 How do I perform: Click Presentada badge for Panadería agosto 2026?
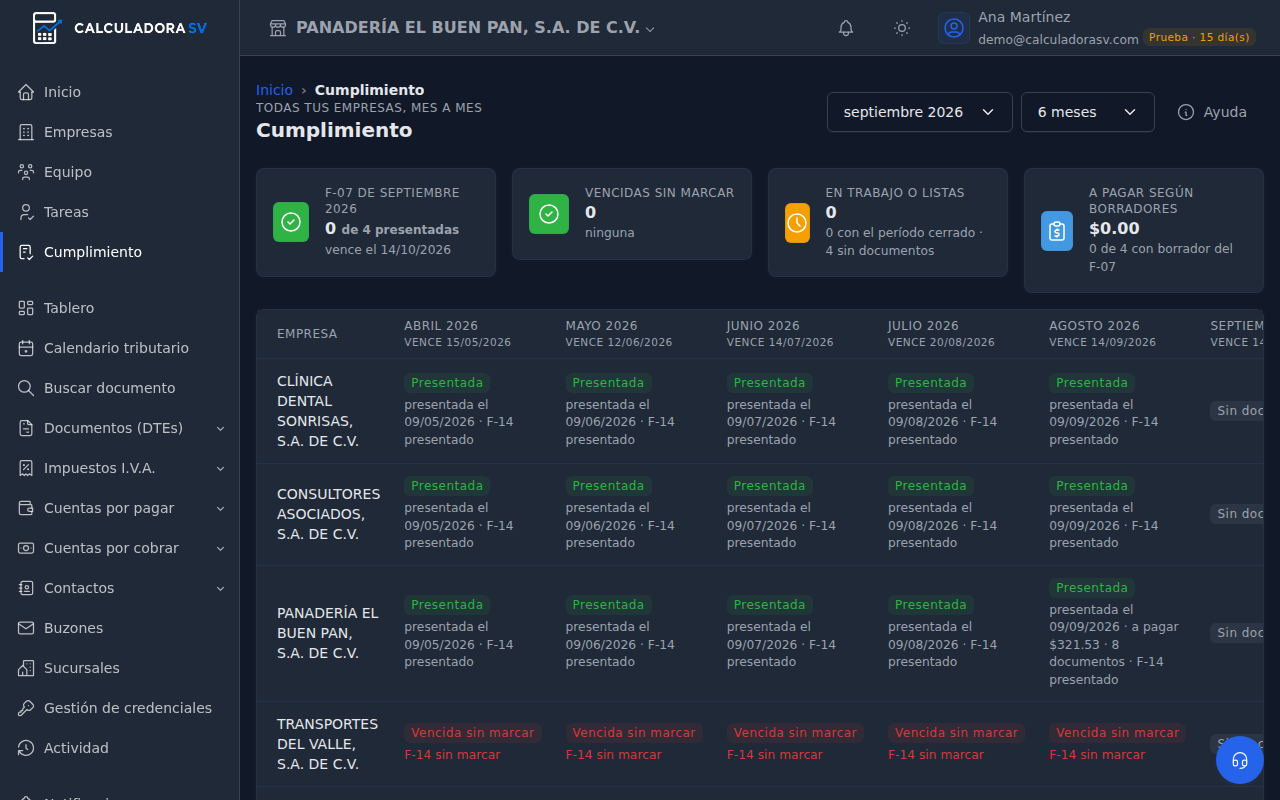click(1092, 587)
